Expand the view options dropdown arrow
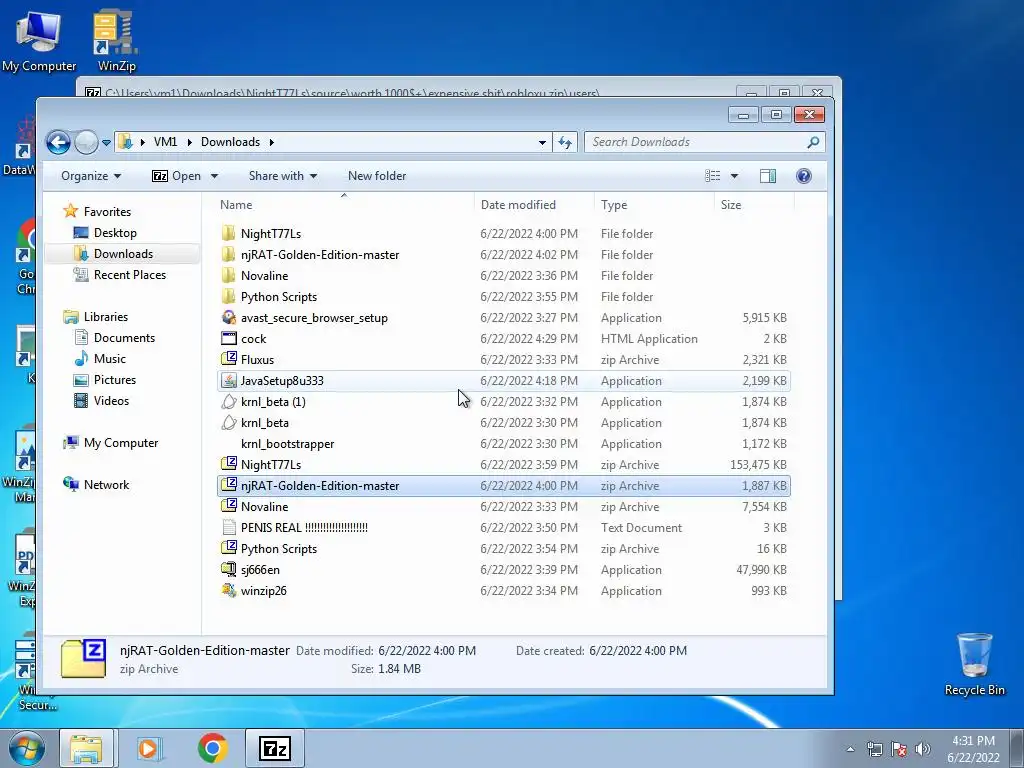This screenshot has height=768, width=1024. coord(734,176)
